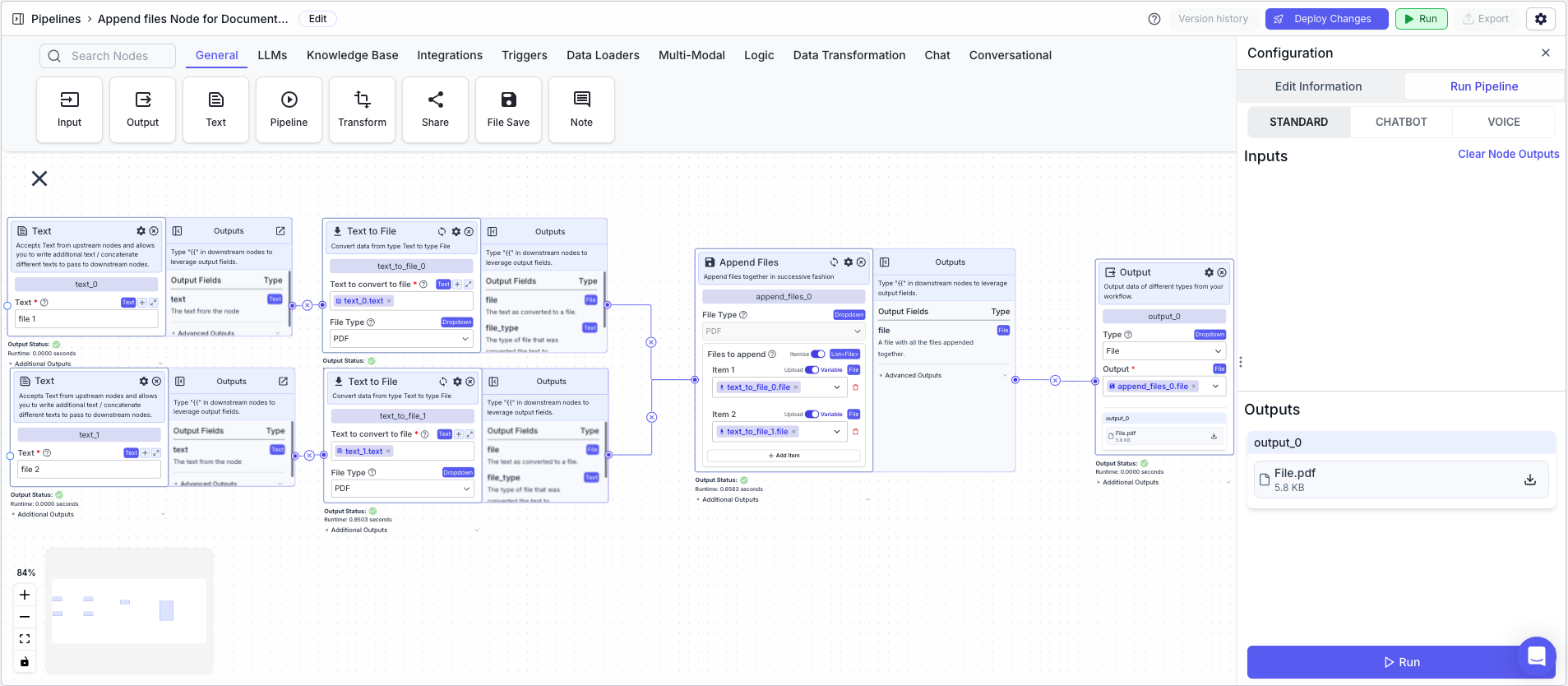The height and width of the screenshot is (686, 1568).
Task: Click the Search Nodes field
Action: [x=108, y=56]
